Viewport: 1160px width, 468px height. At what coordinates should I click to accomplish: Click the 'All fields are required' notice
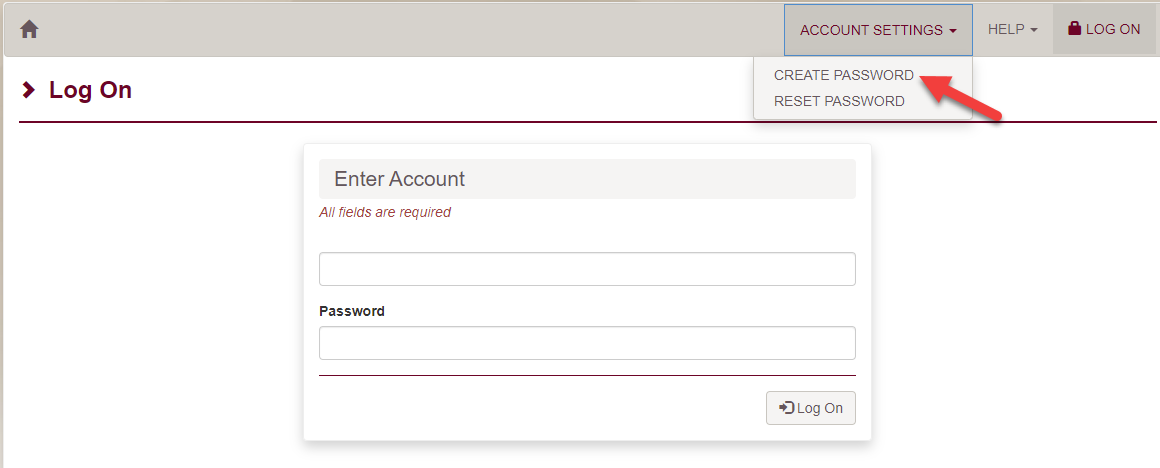[385, 212]
